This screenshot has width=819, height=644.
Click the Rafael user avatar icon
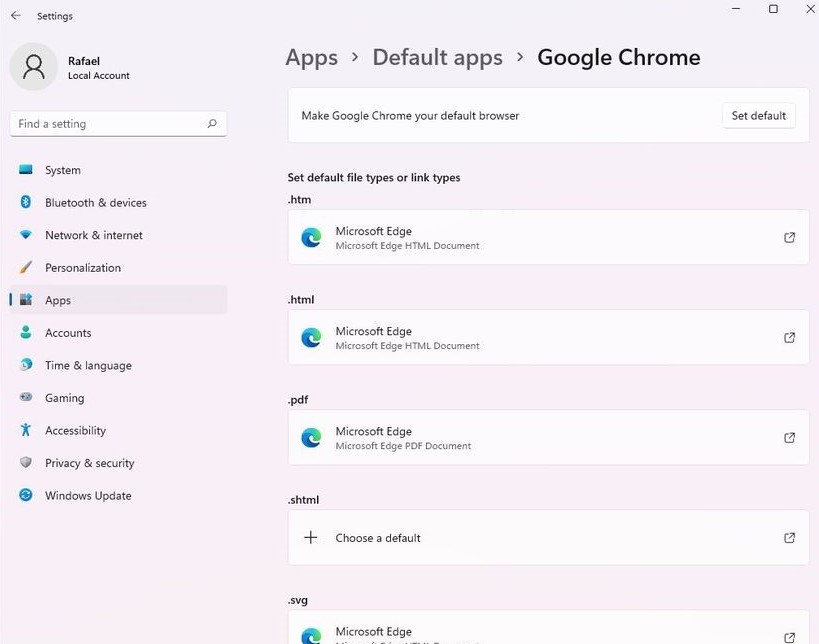[x=34, y=67]
